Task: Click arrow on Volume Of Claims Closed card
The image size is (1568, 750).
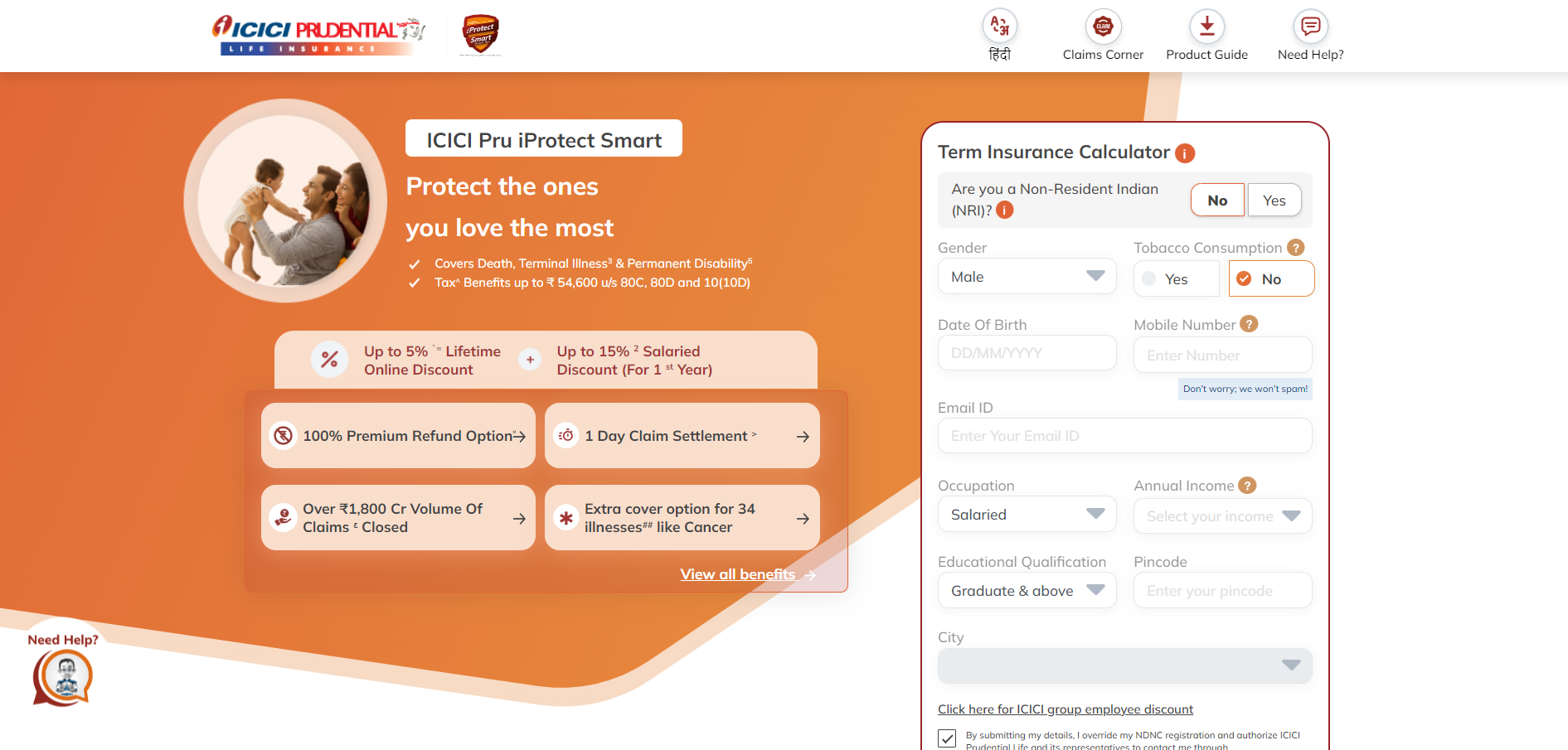Action: (x=519, y=519)
